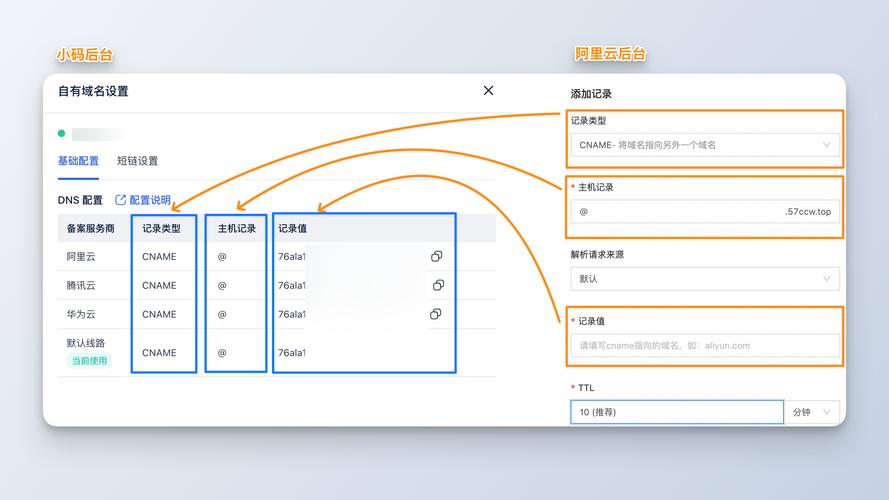Select the 华为云 provider cell
Image resolution: width=889 pixels, height=500 pixels.
click(x=81, y=314)
